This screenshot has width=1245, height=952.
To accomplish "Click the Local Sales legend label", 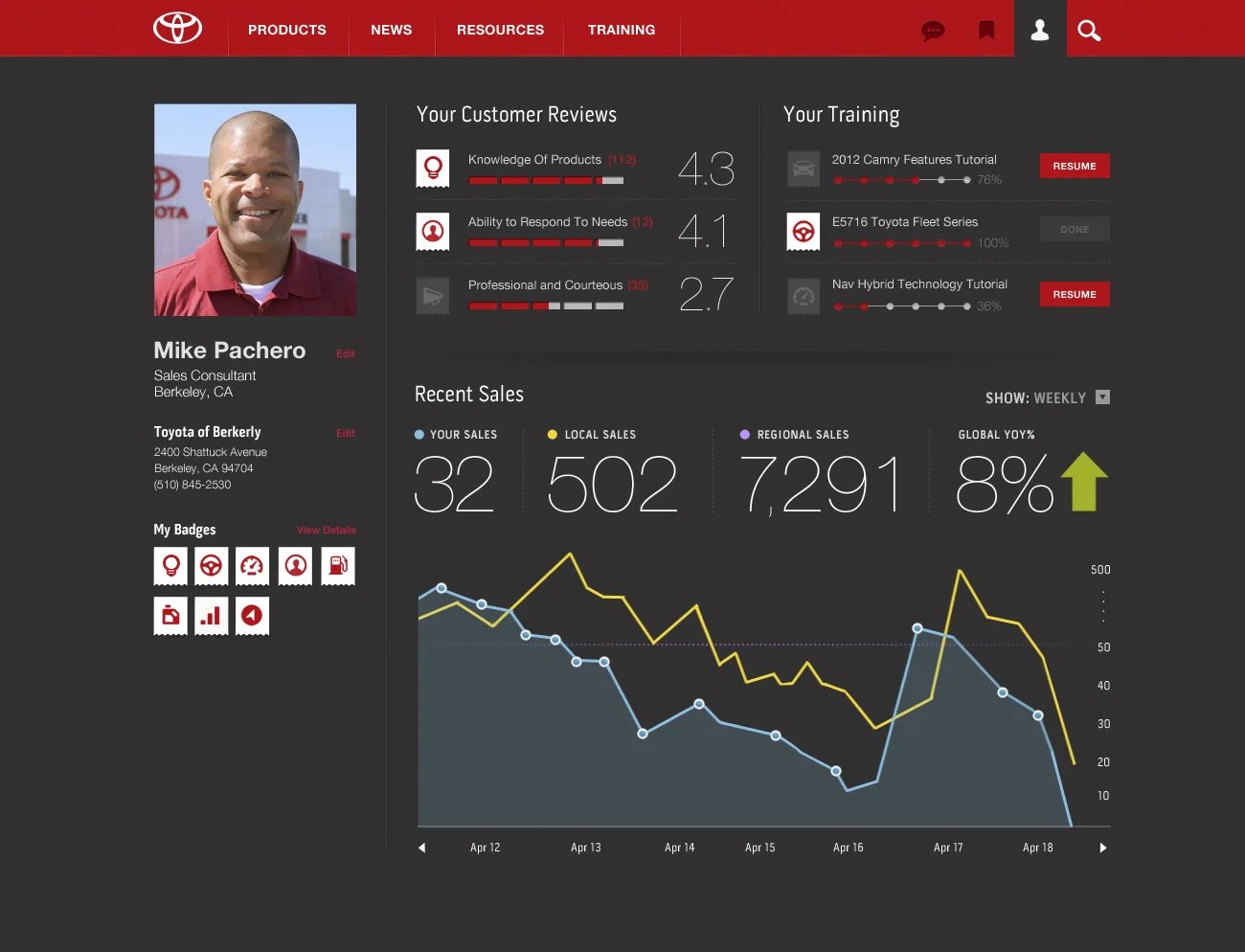I will click(600, 435).
